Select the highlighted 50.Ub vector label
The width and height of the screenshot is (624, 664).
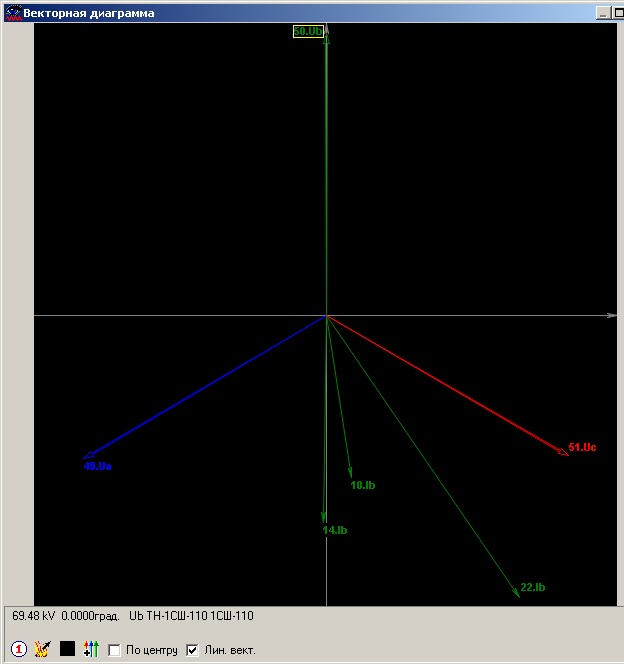308,31
